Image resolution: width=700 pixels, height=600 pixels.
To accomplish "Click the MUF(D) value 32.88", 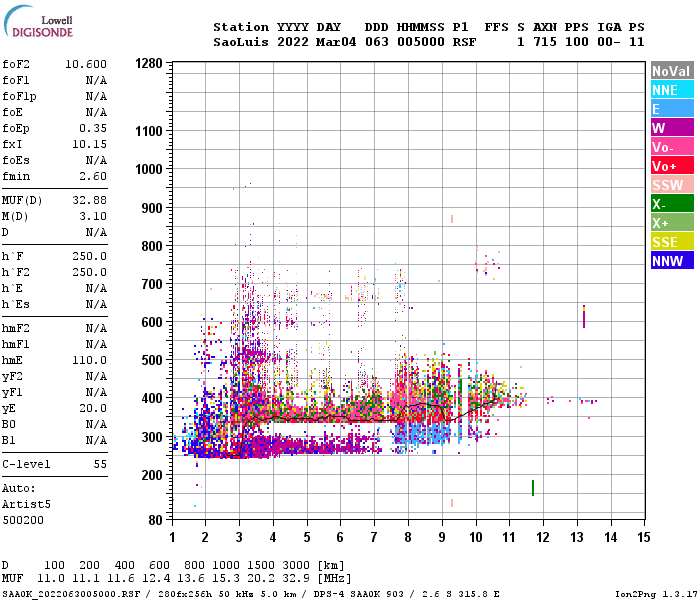I will (x=89, y=200).
